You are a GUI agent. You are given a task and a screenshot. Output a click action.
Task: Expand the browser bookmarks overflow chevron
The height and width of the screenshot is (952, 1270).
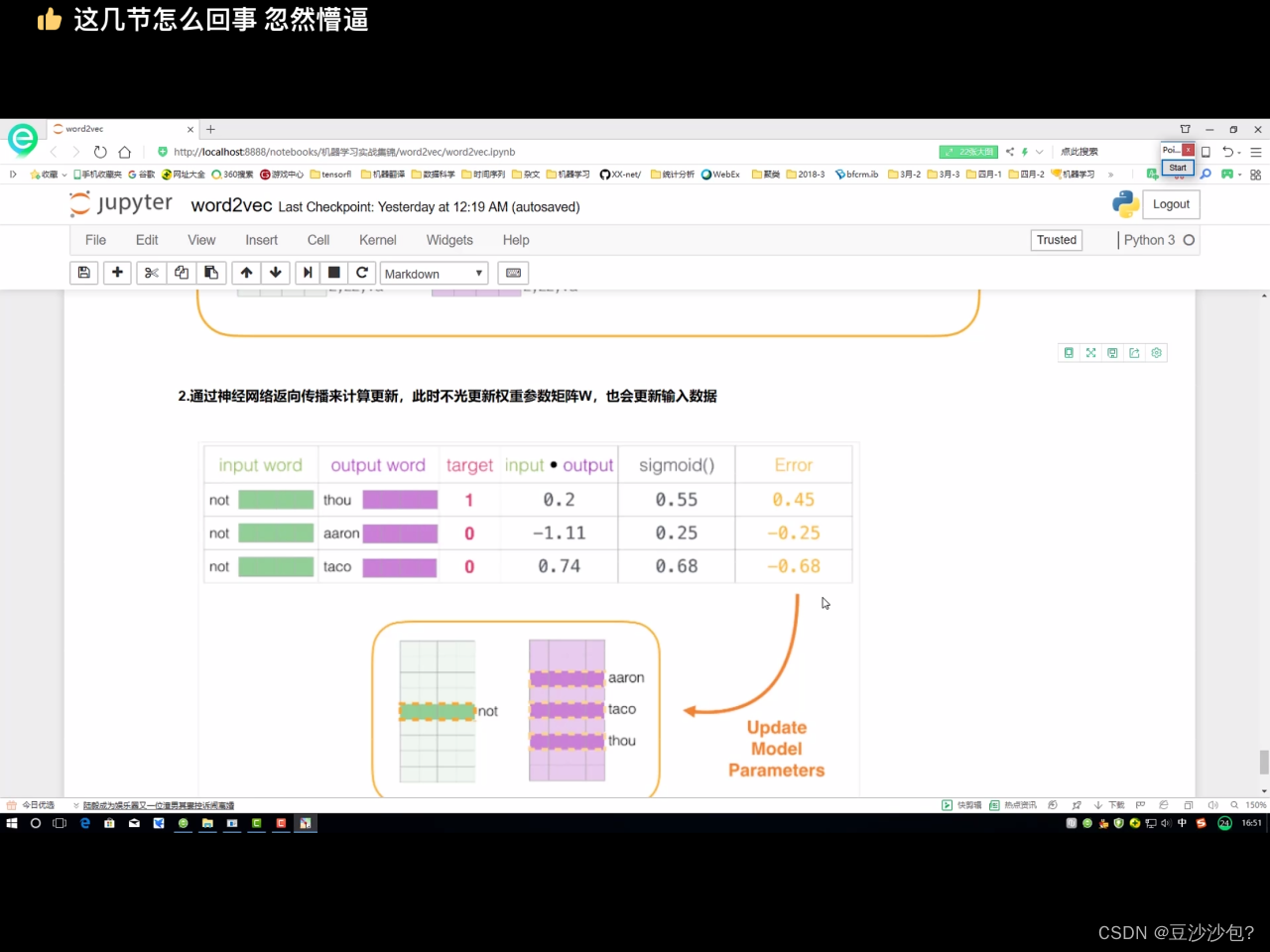coord(1109,174)
